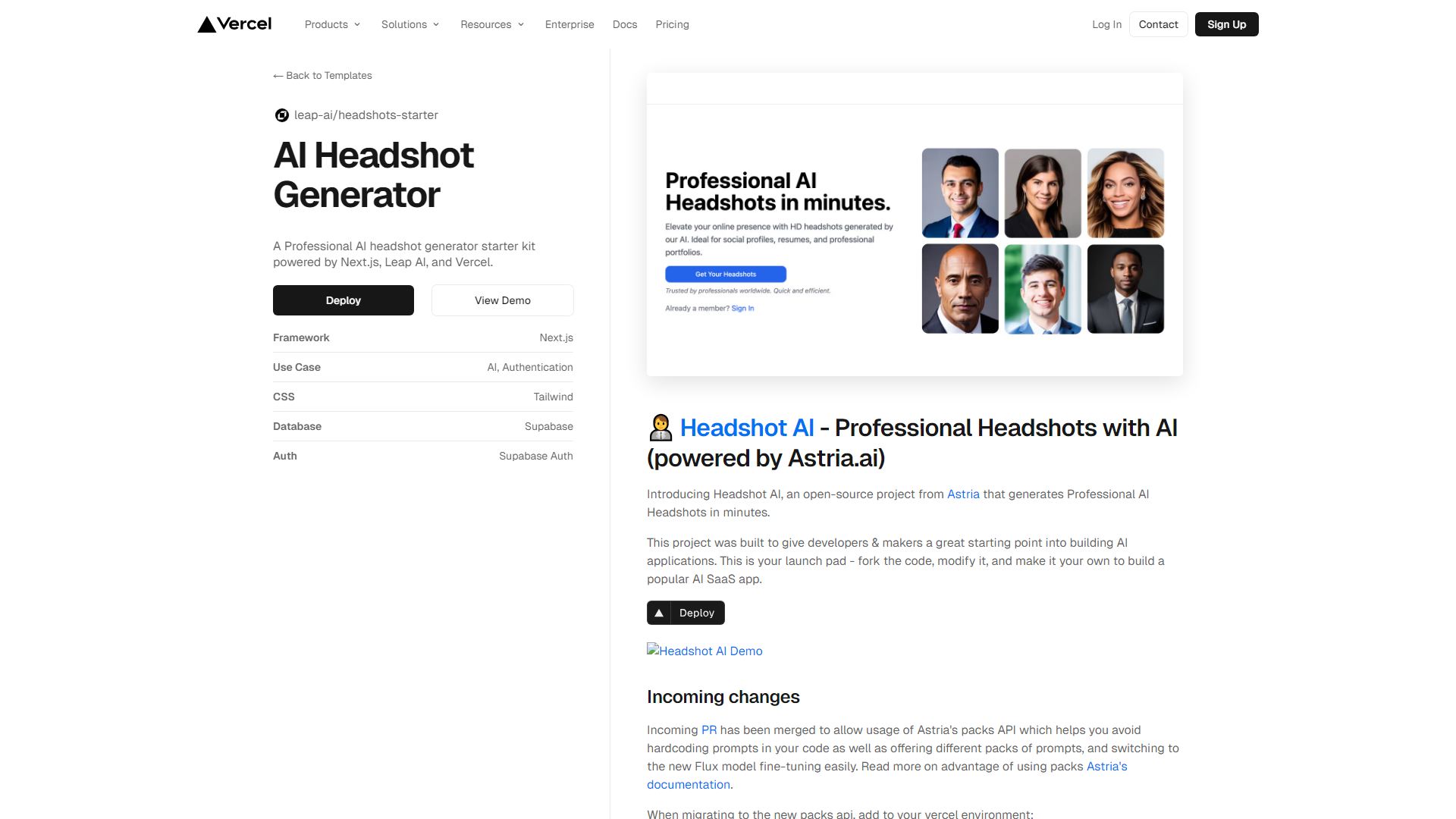This screenshot has height=819, width=1456.
Task: Click the bald man headshot thumbnail
Action: click(x=960, y=289)
